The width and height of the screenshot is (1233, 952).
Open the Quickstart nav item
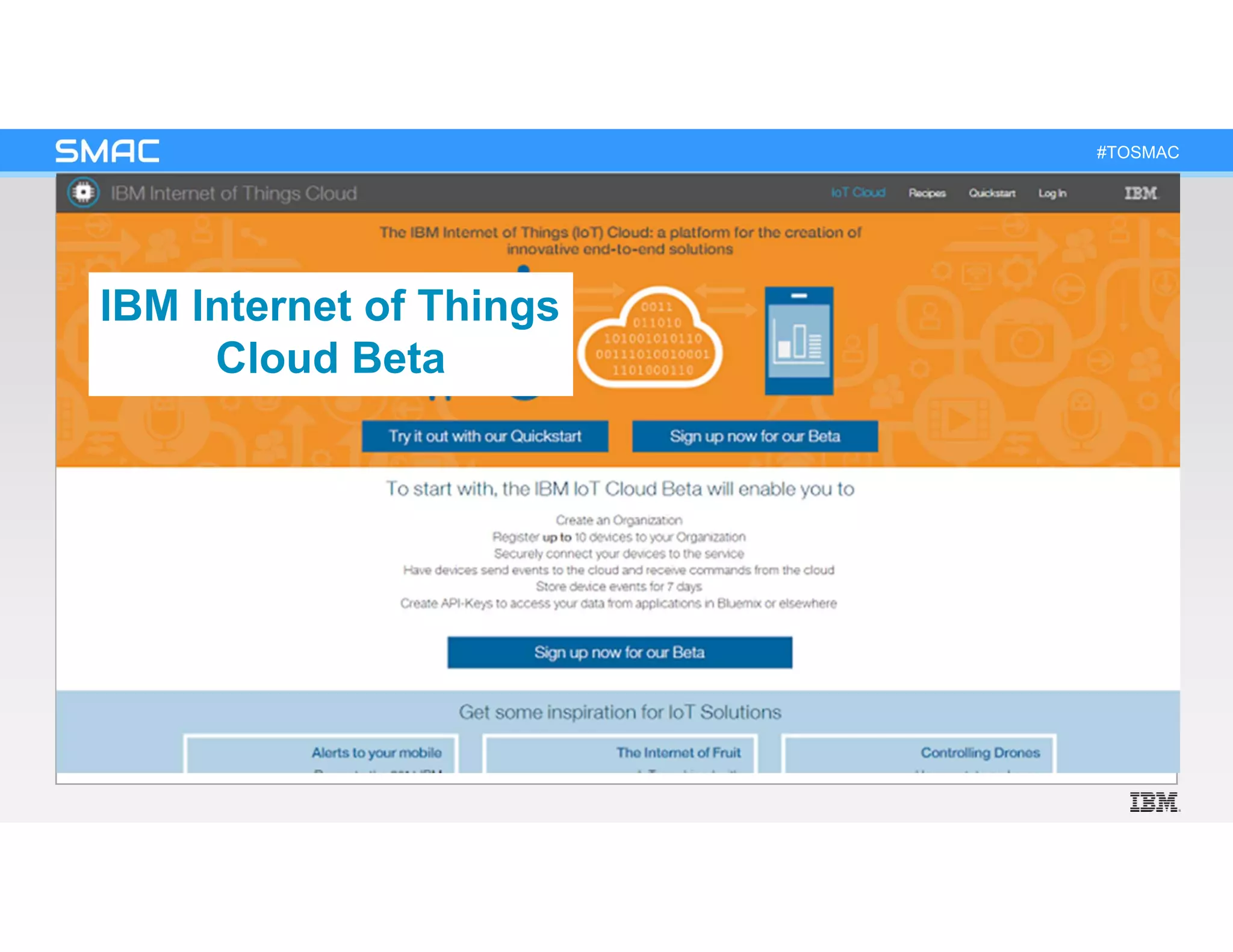(992, 193)
